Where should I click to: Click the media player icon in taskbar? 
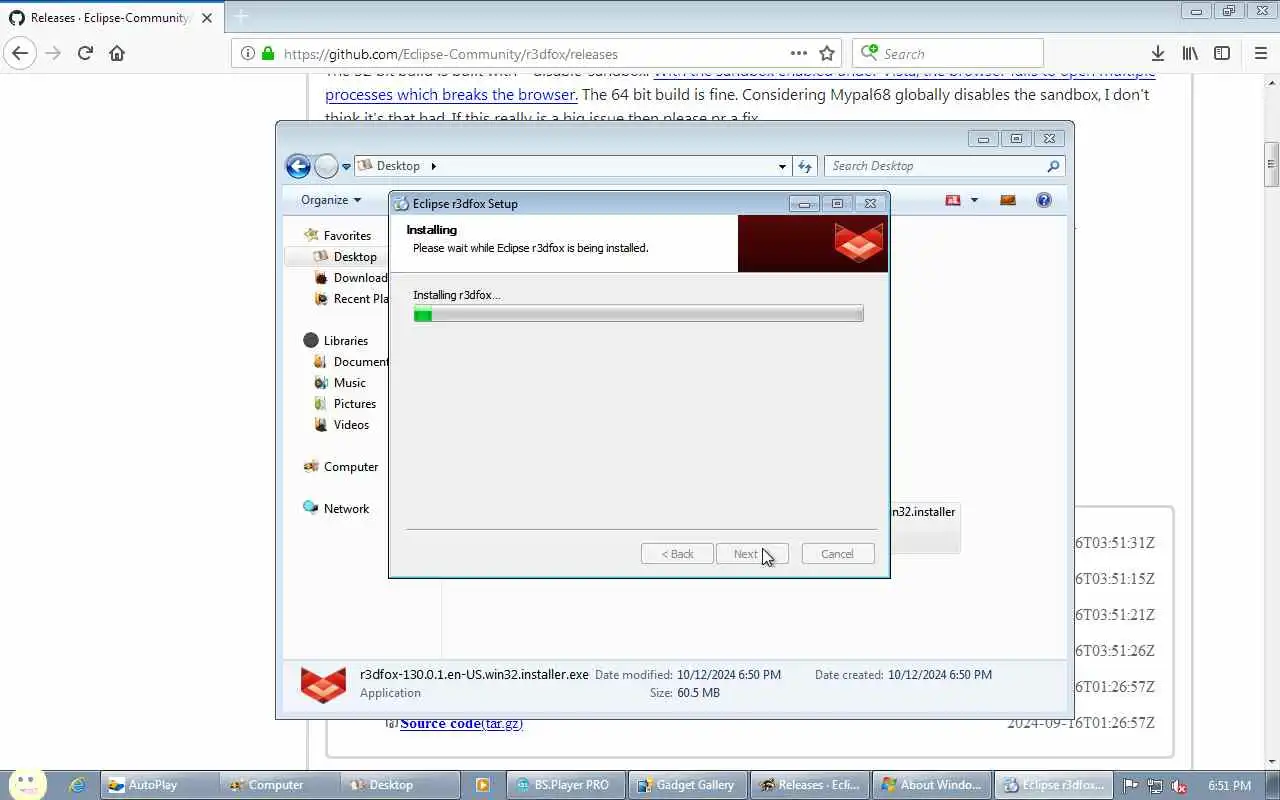click(x=482, y=785)
